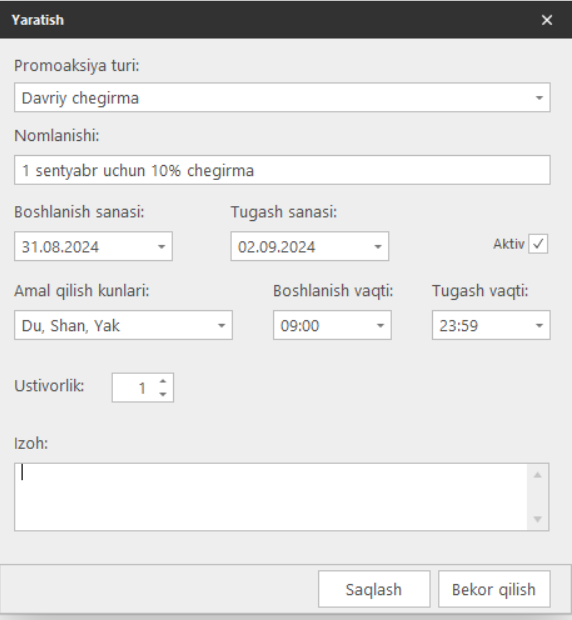
Task: Increase Ustivorlik value with up arrow
Action: [162, 381]
